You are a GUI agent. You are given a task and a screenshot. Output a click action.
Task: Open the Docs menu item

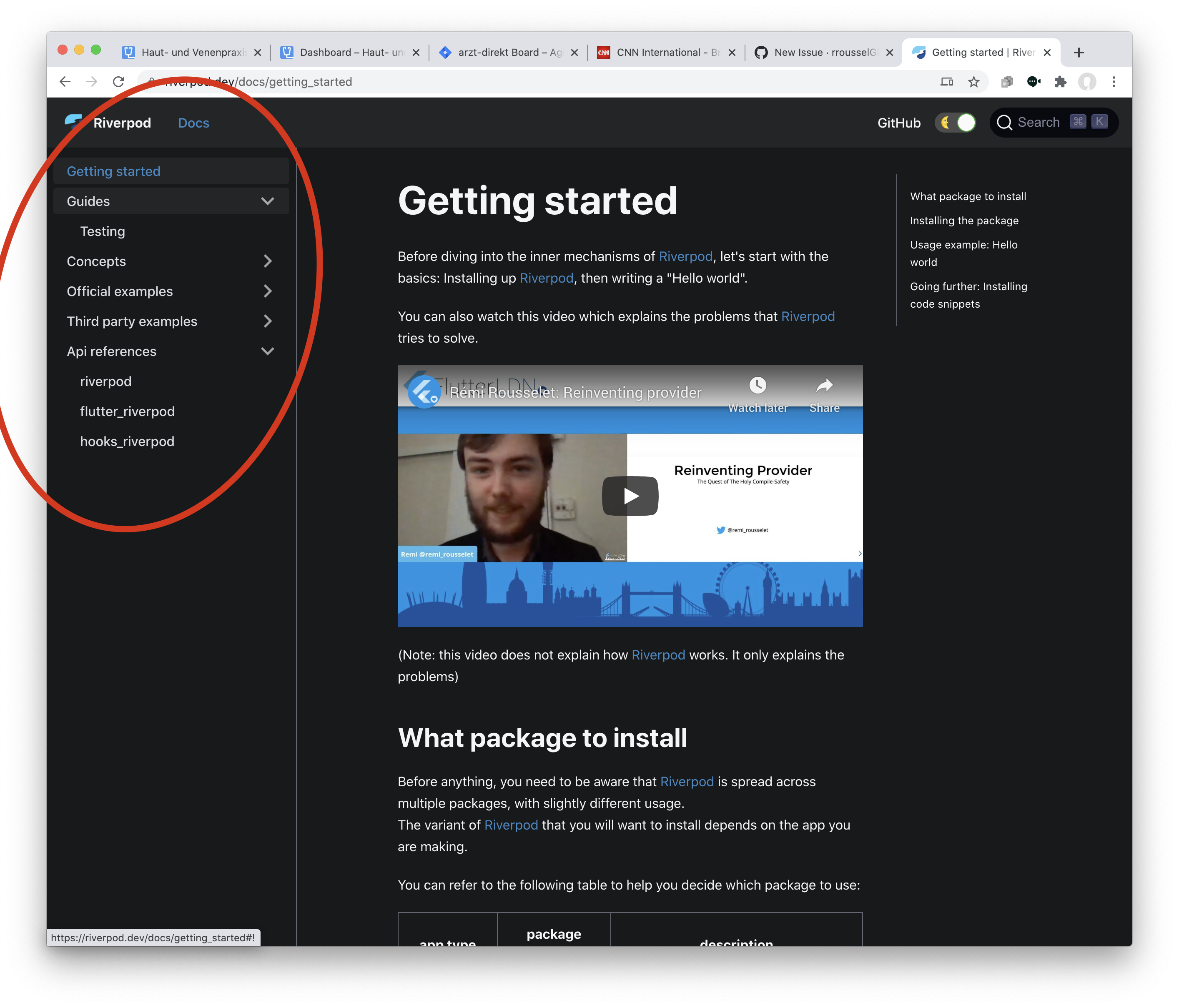point(193,122)
